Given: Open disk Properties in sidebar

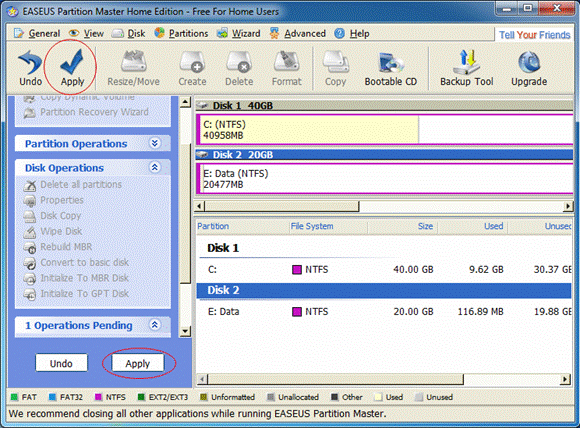Looking at the screenshot, I should [x=54, y=200].
